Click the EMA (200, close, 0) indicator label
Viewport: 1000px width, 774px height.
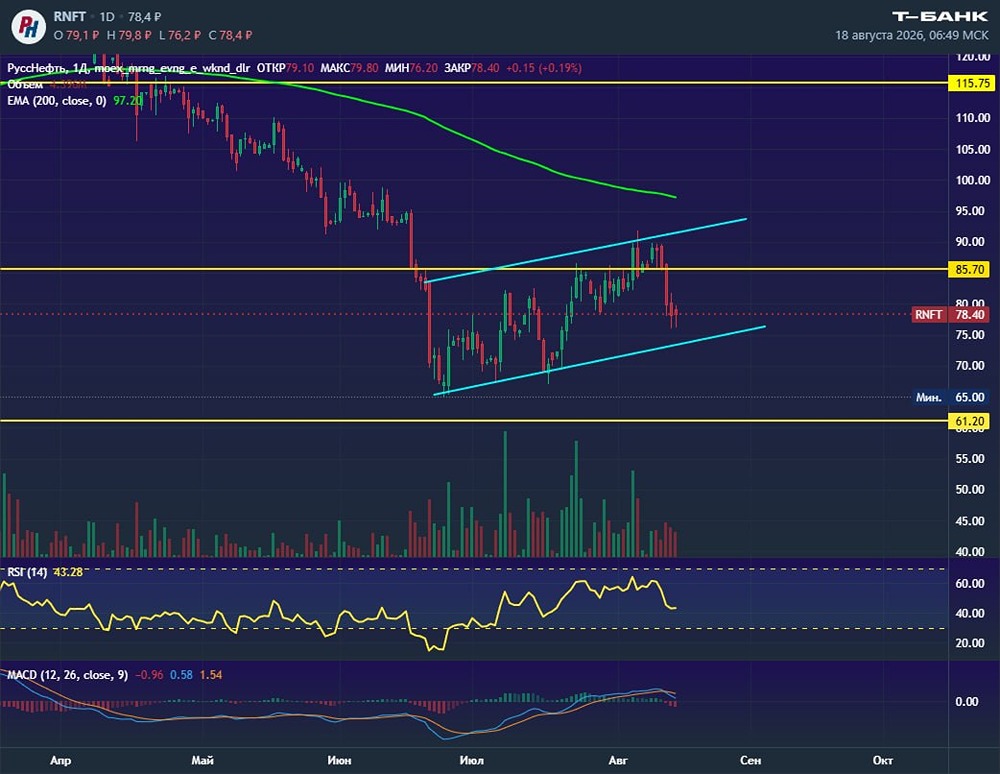click(57, 101)
